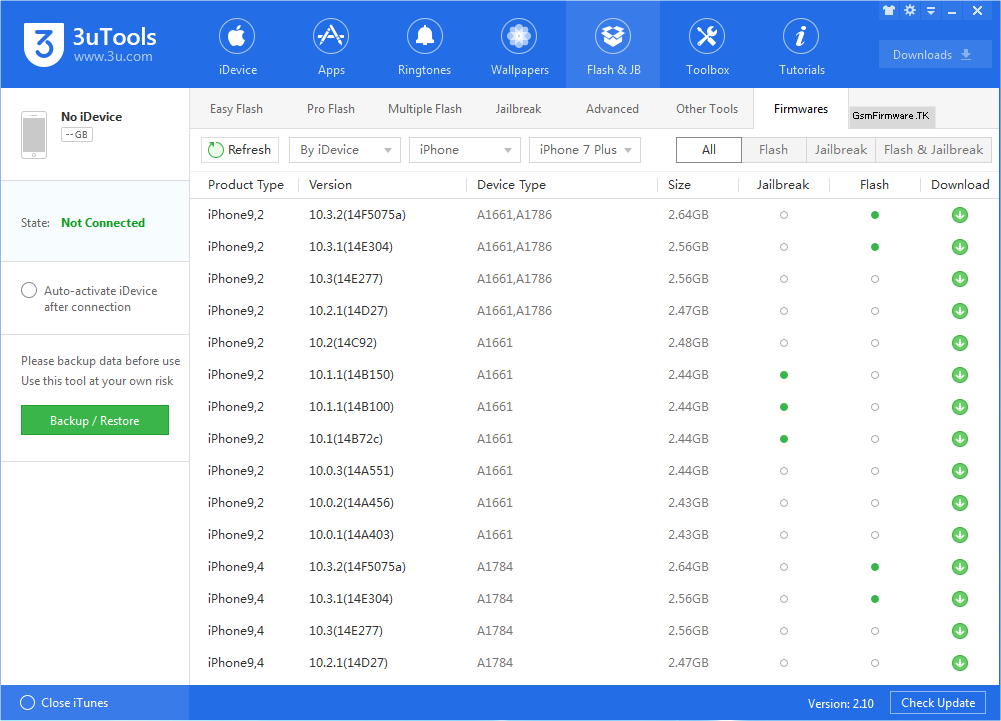Click Device Type A1784 for iPhone9,4 10.3(14E277)
This screenshot has width=1001, height=721.
(495, 630)
